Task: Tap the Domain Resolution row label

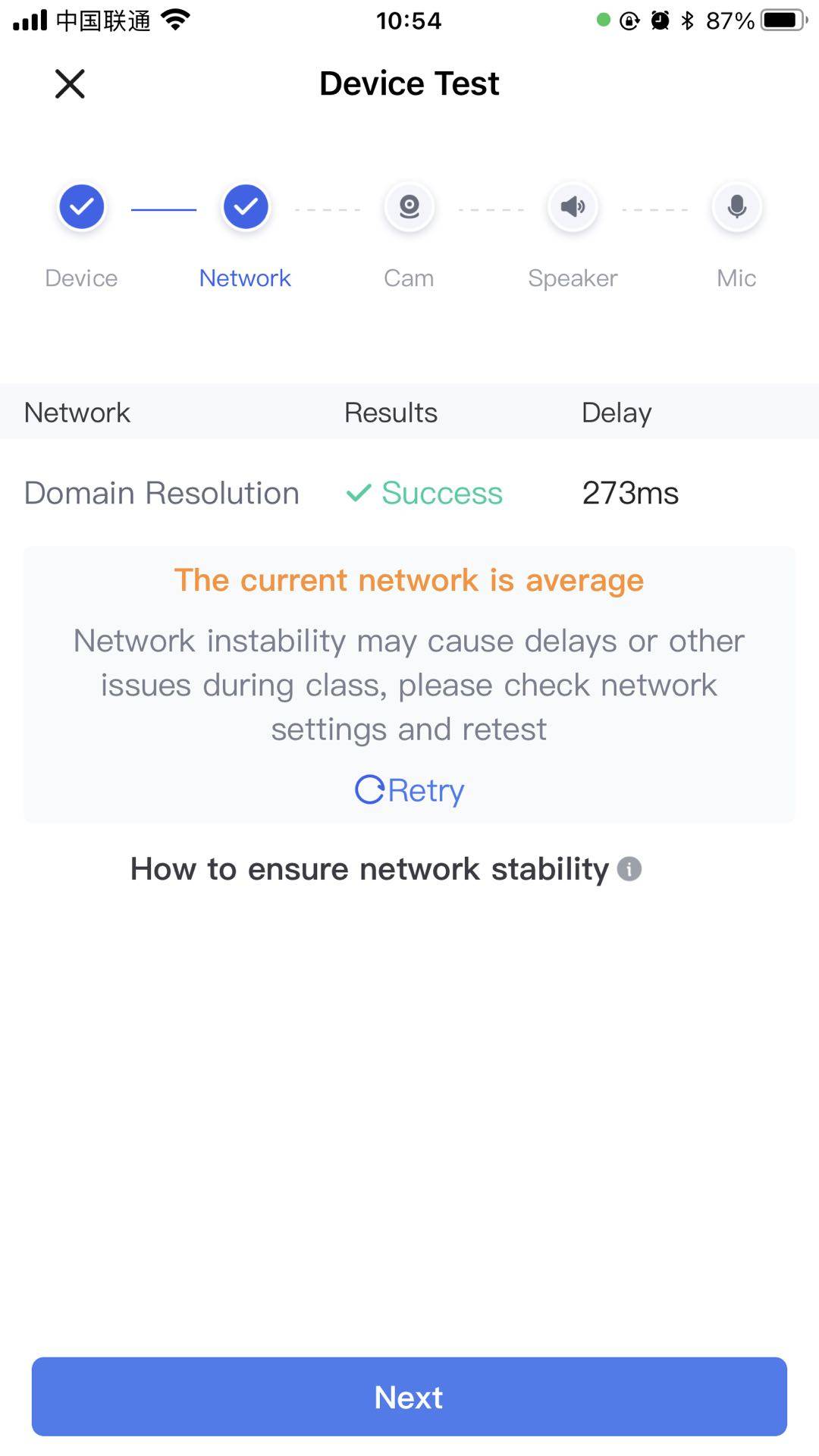Action: point(162,494)
